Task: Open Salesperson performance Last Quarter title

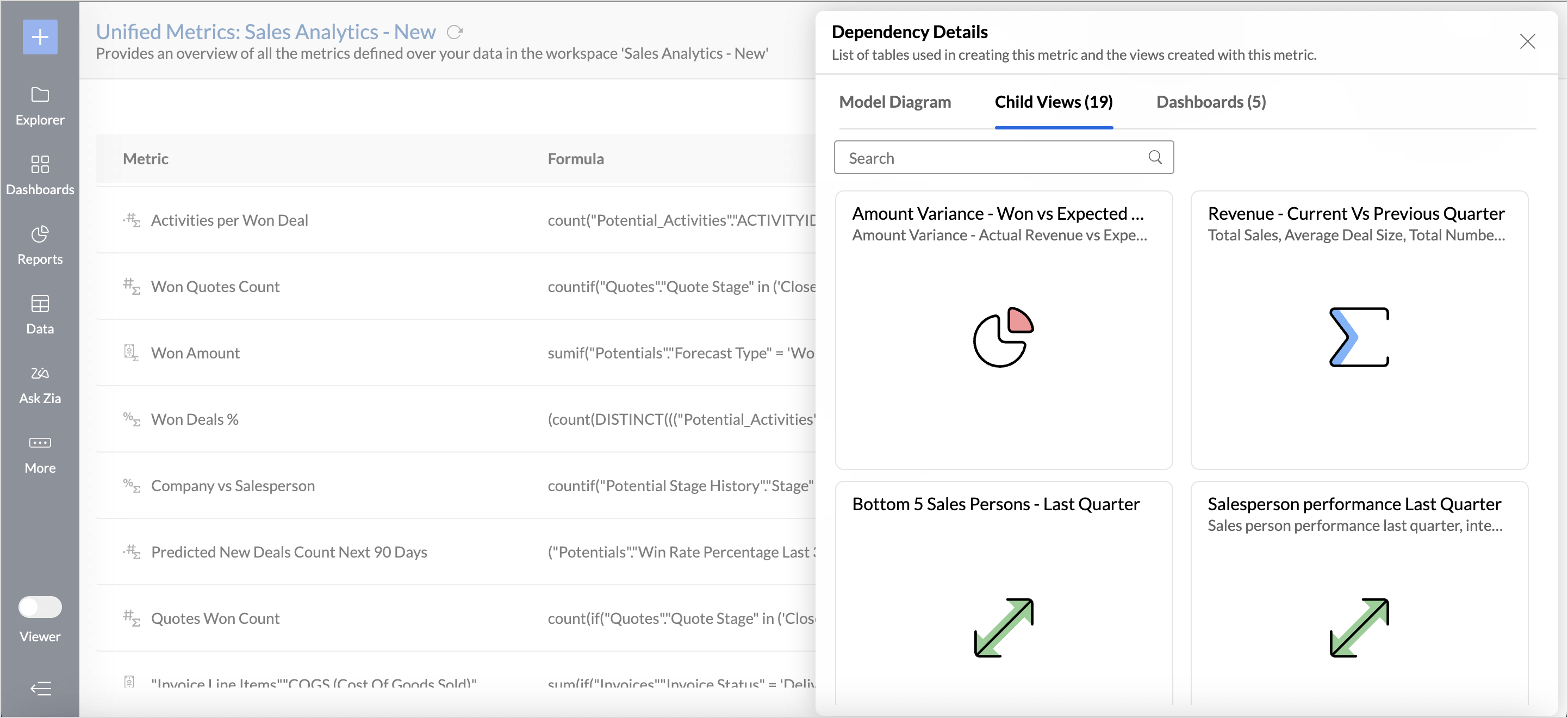Action: coord(1354,504)
